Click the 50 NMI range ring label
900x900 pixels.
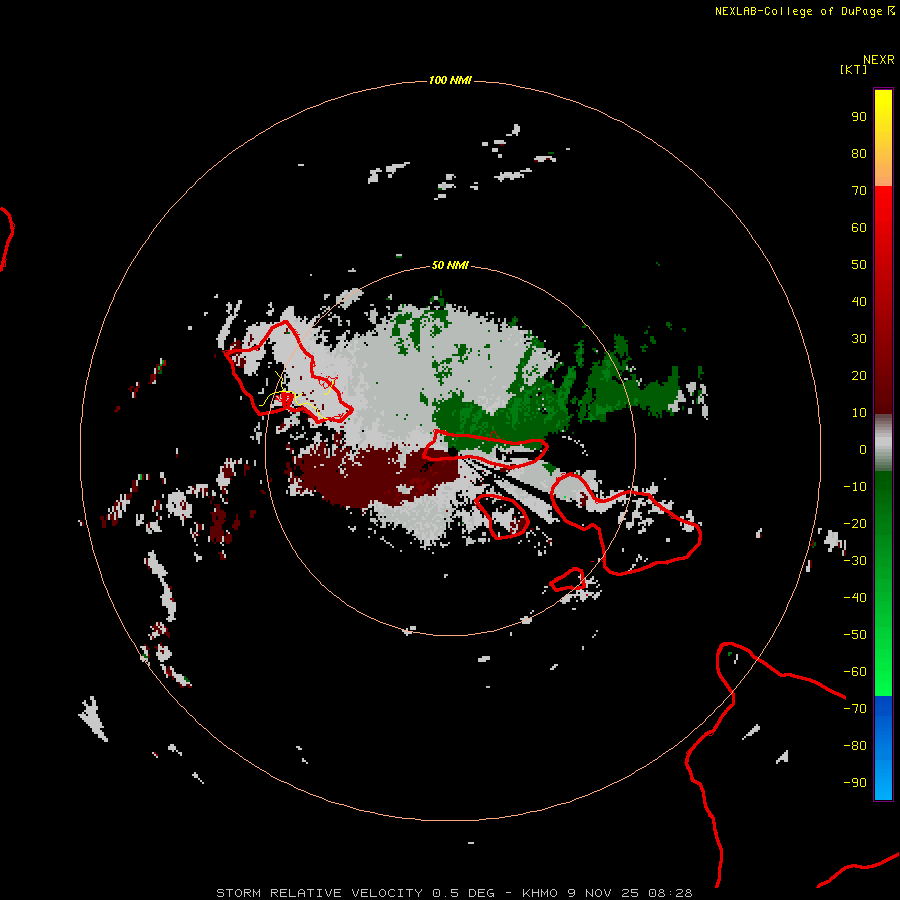click(x=450, y=265)
